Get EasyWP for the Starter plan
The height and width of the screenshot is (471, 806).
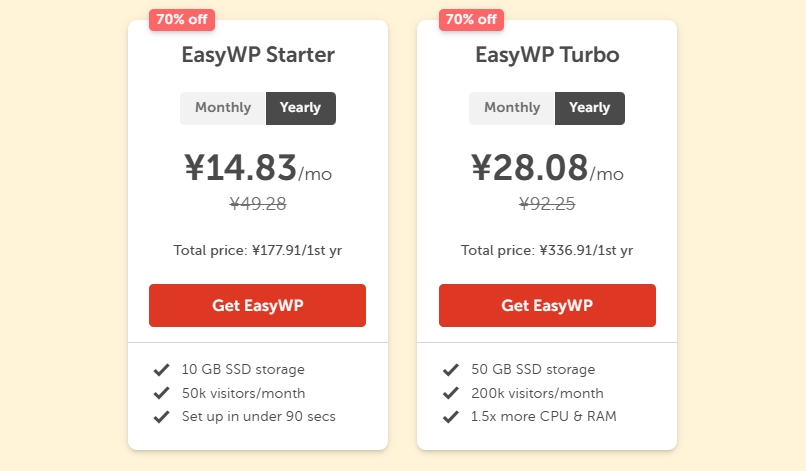[x=257, y=305]
